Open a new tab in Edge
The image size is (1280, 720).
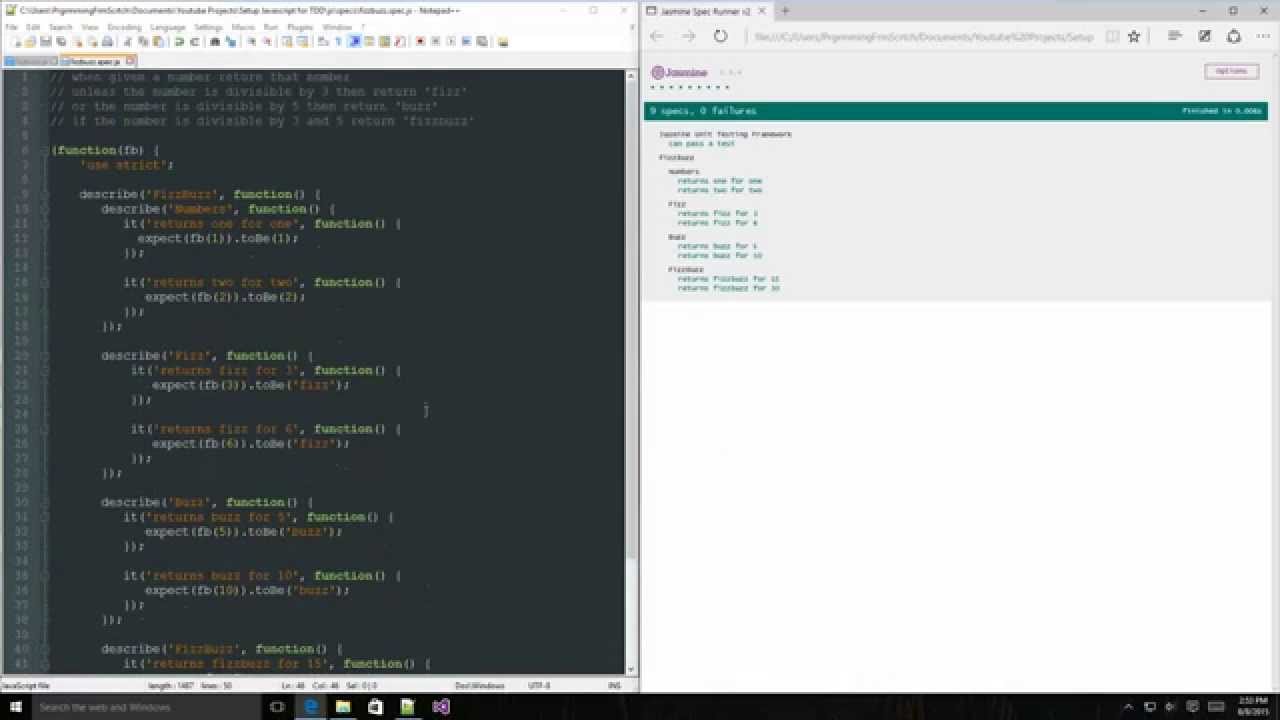coord(785,11)
